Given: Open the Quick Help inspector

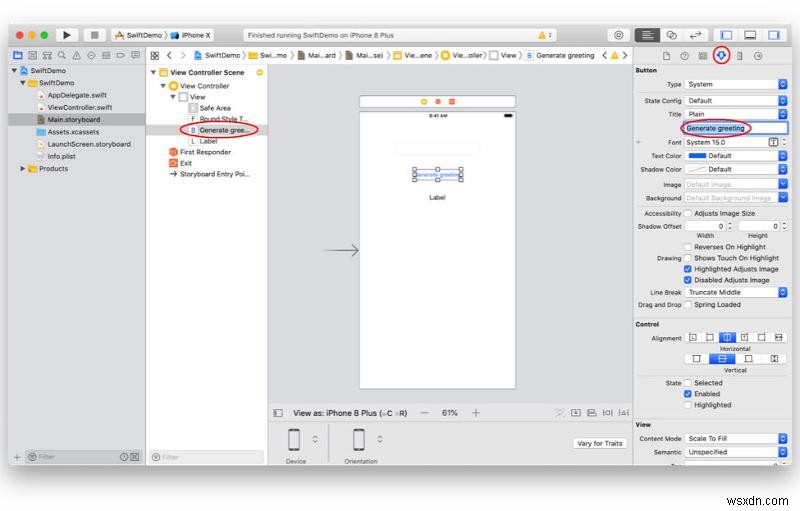Looking at the screenshot, I should point(685,56).
